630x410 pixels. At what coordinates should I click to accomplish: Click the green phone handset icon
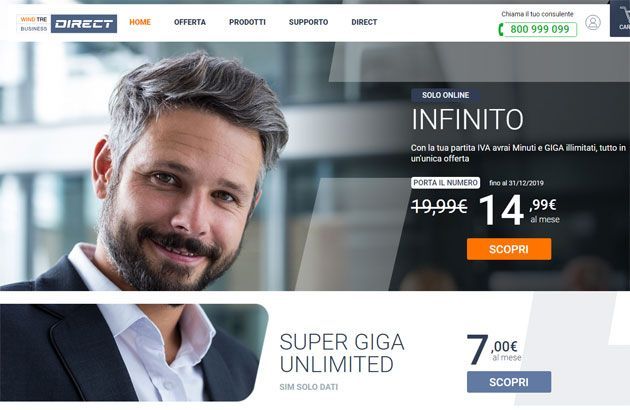(501, 29)
